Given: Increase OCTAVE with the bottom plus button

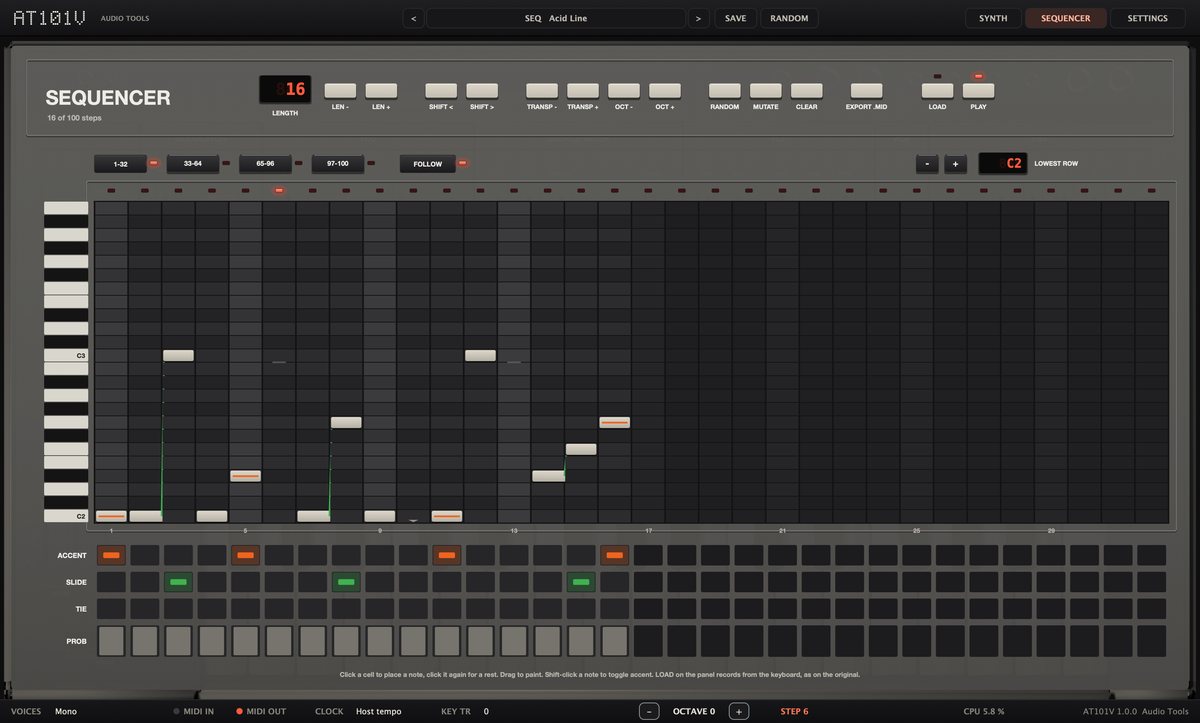Looking at the screenshot, I should pos(738,711).
